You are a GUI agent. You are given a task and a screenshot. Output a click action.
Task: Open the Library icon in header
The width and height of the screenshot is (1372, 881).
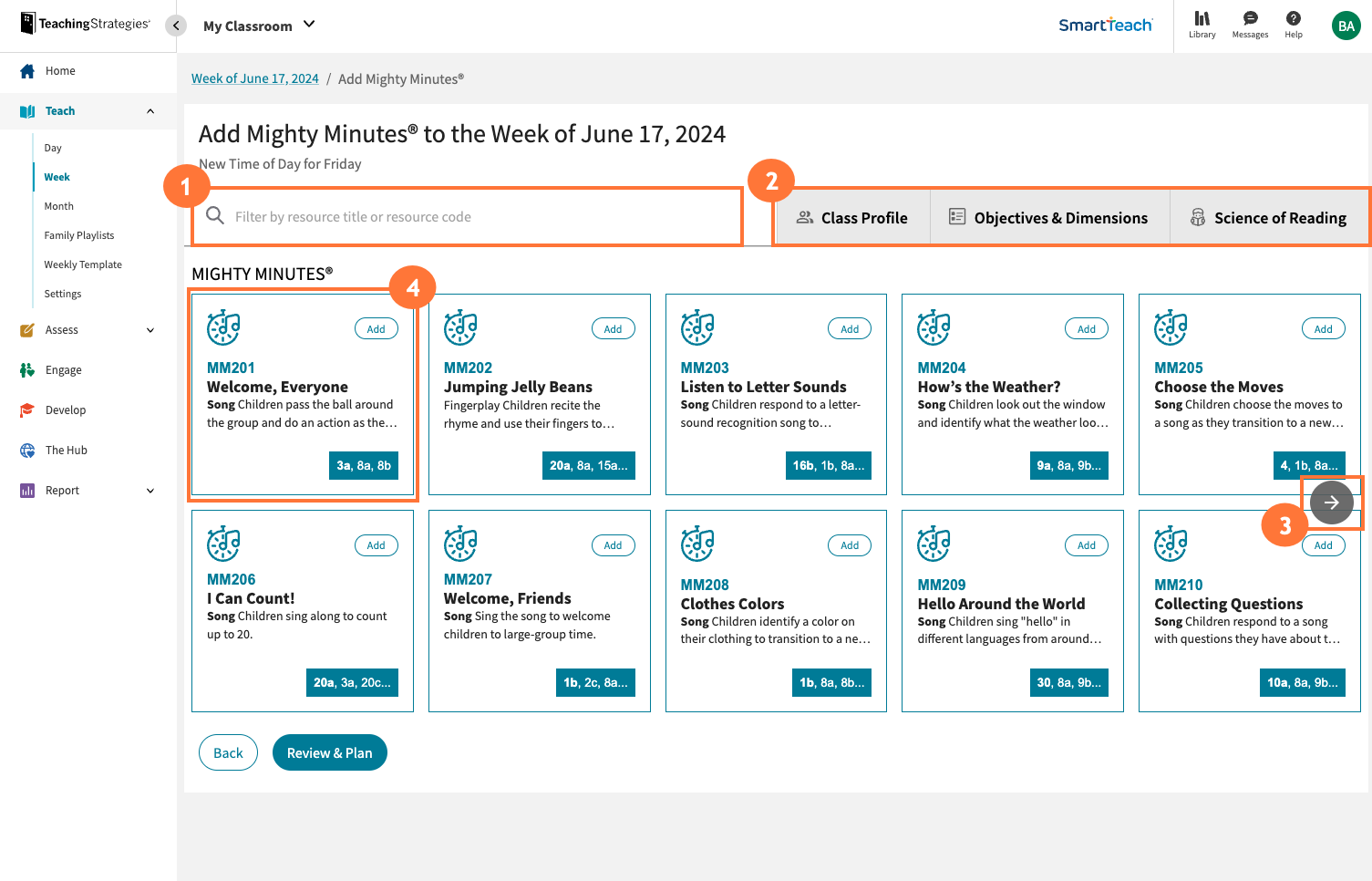(1202, 25)
